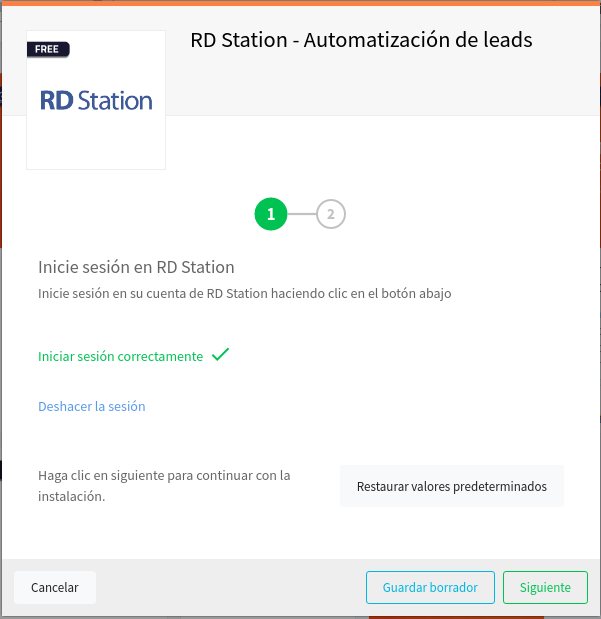Select step 1 in the wizard
The width and height of the screenshot is (601, 619).
point(271,214)
